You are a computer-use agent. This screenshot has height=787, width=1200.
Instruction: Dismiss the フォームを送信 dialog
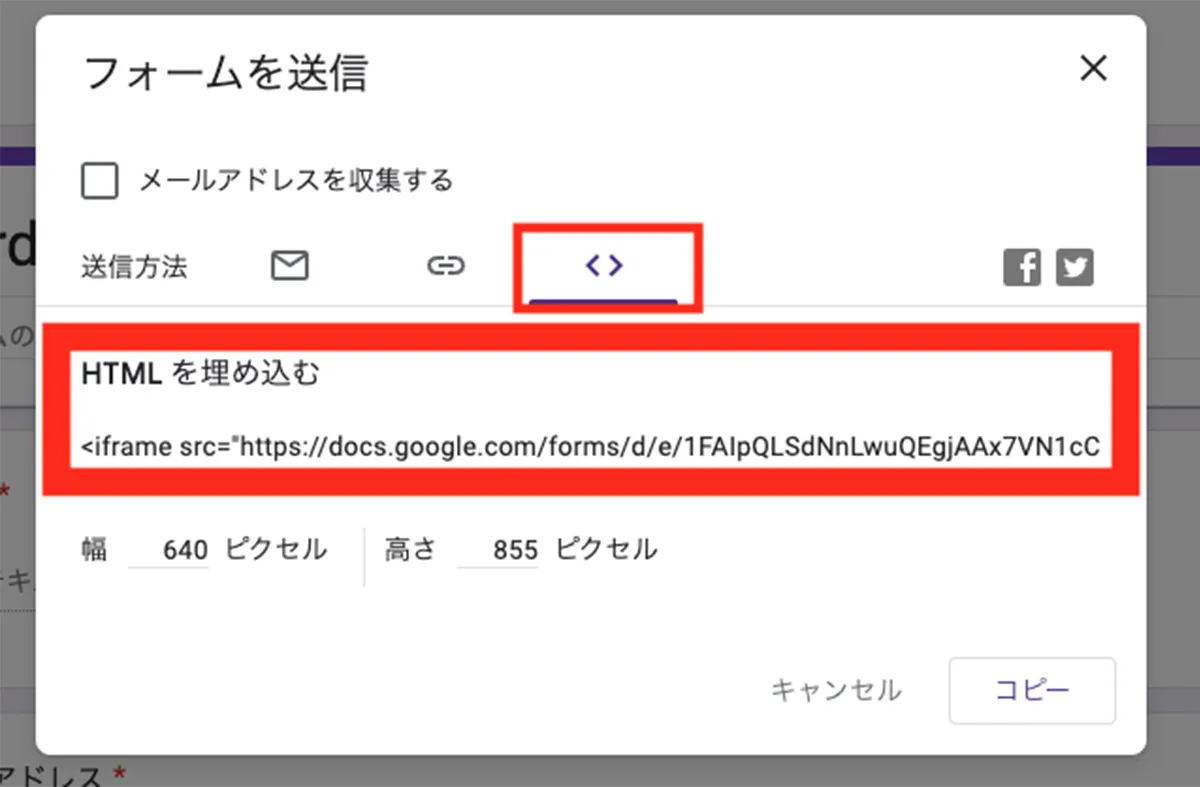point(1094,69)
